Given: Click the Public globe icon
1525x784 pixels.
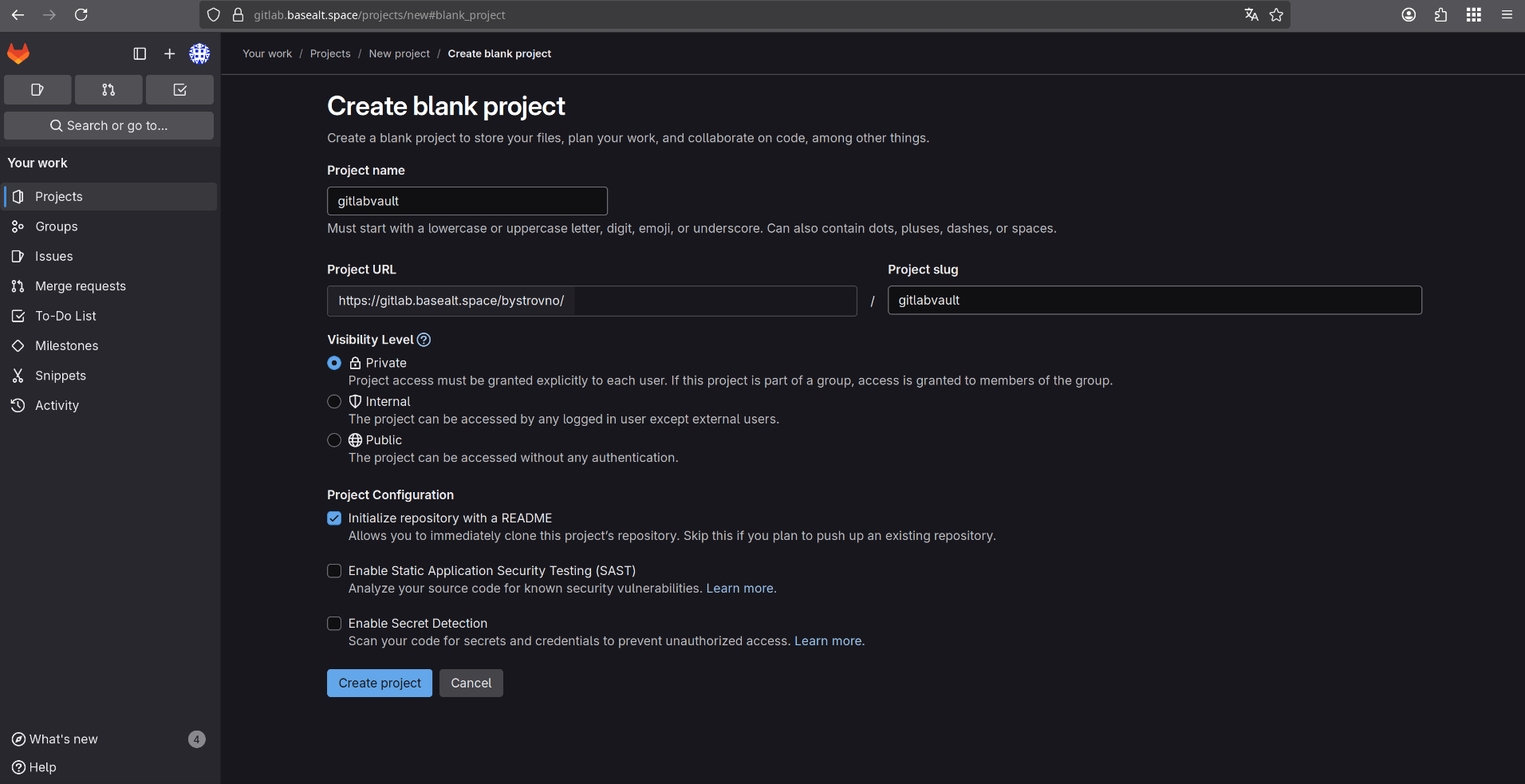Looking at the screenshot, I should click(356, 440).
